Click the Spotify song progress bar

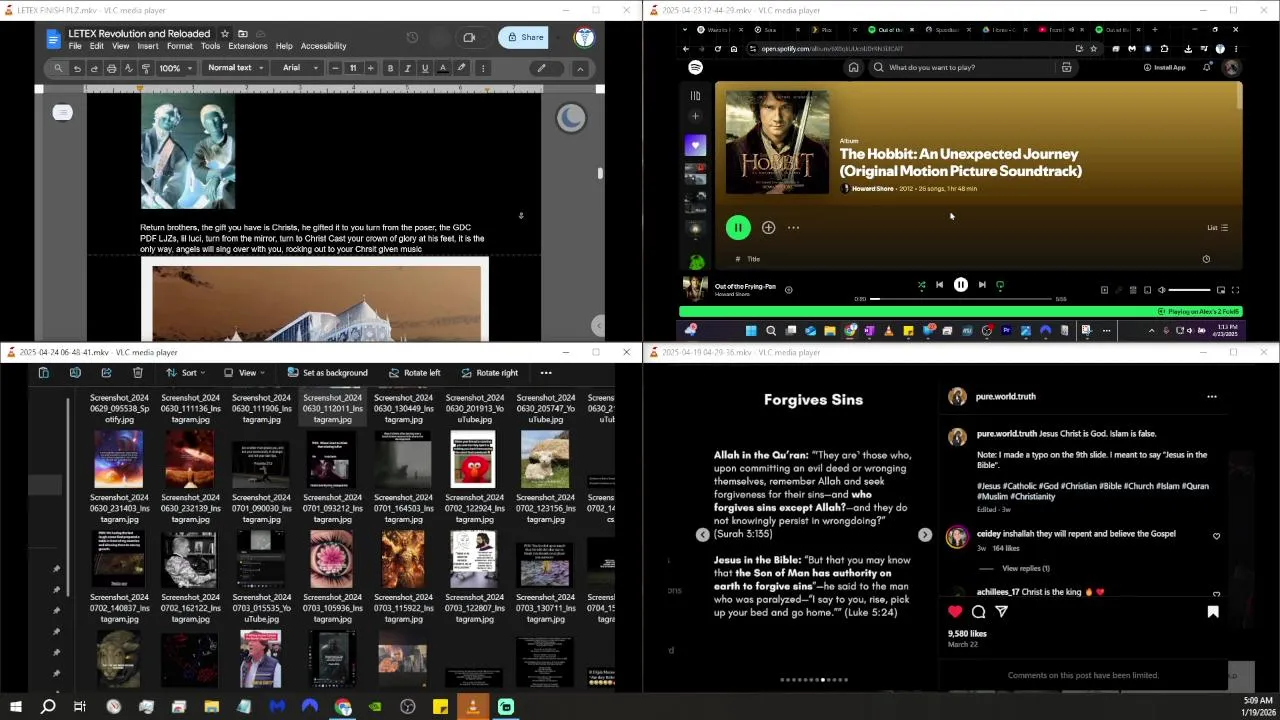961,298
